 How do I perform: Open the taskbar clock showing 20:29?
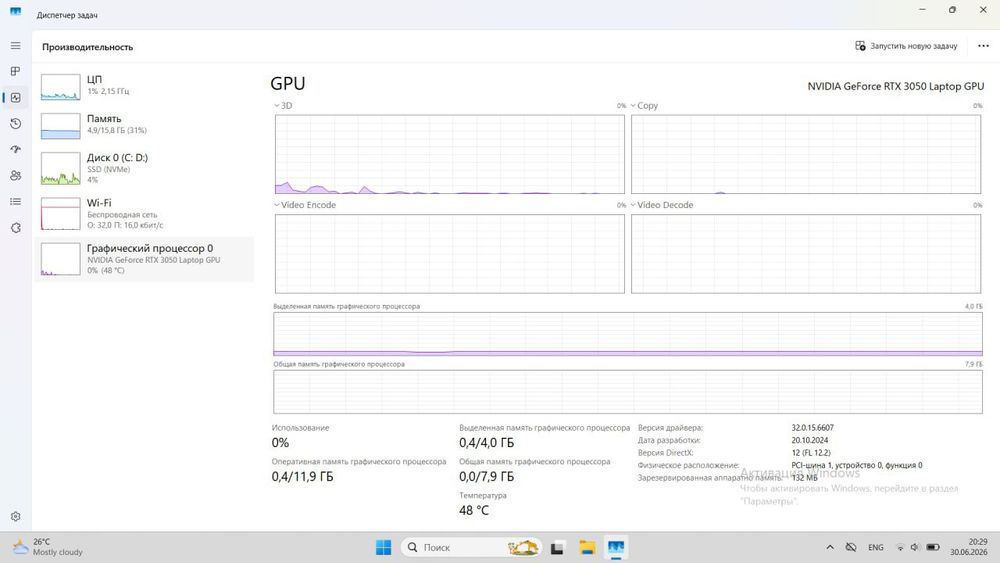969,547
